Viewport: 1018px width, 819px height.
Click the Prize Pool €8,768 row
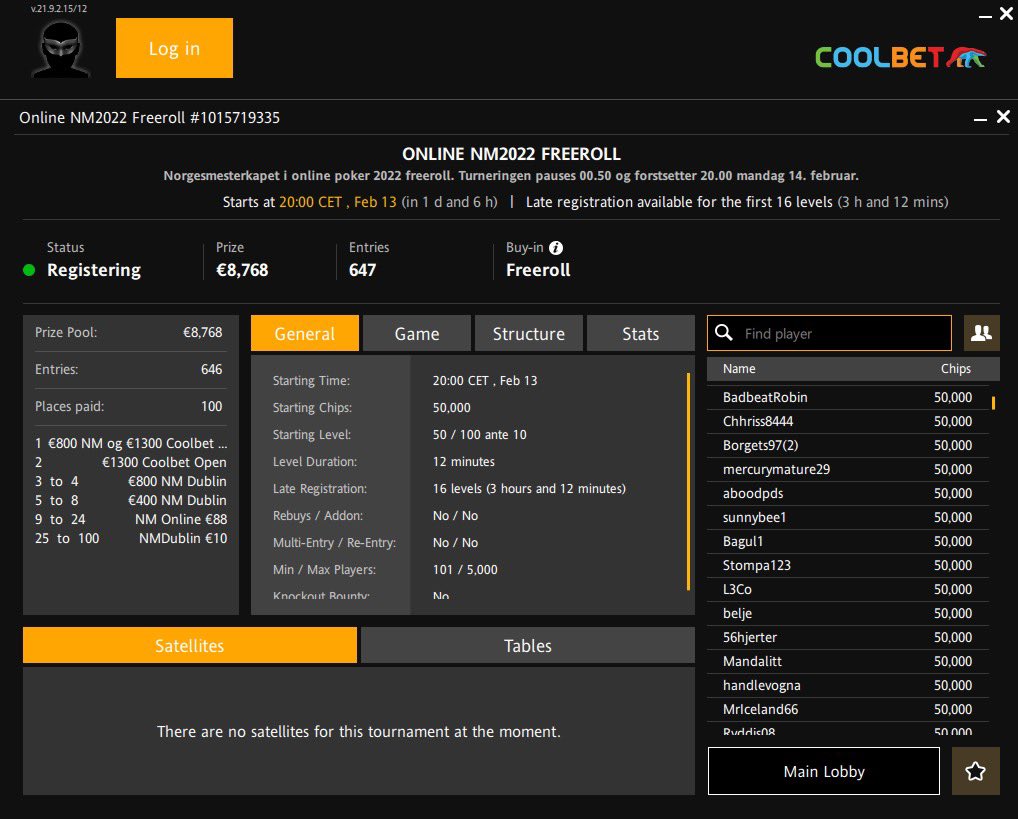point(129,333)
